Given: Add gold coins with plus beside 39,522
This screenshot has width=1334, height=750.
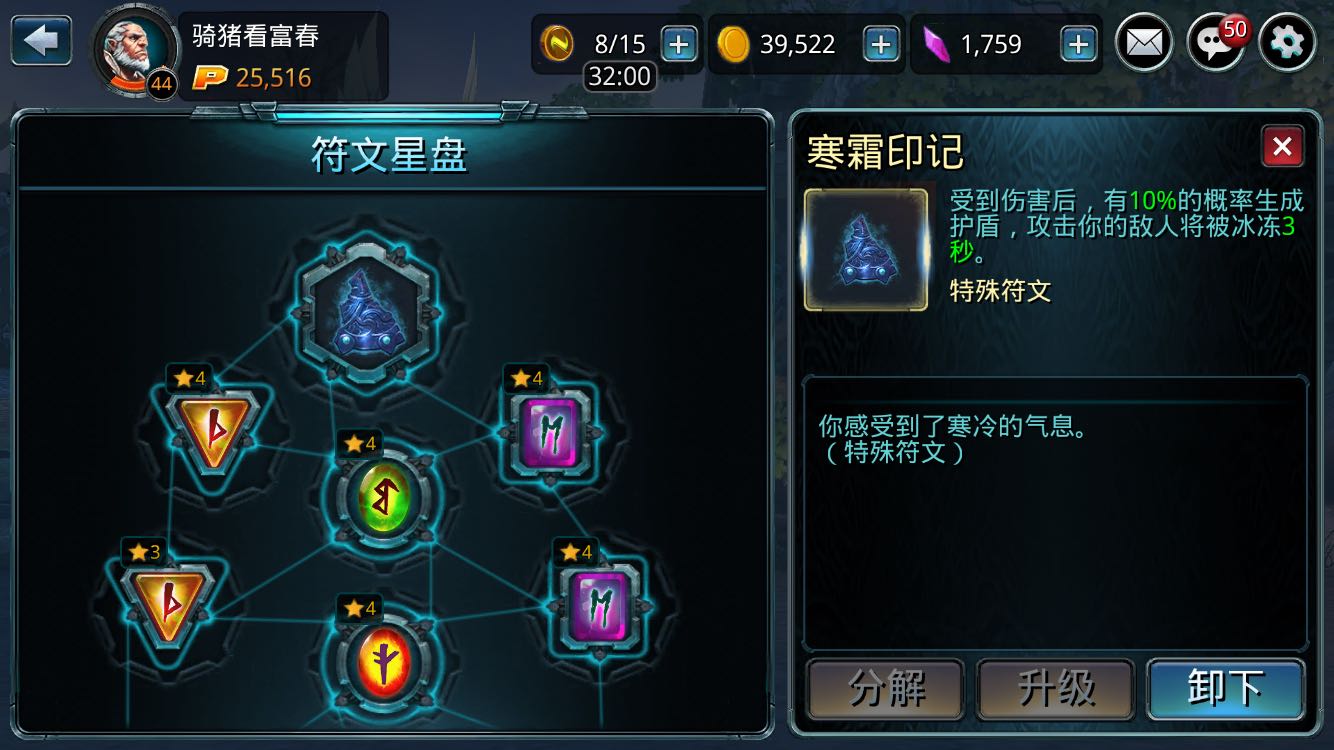Looking at the screenshot, I should [x=880, y=44].
